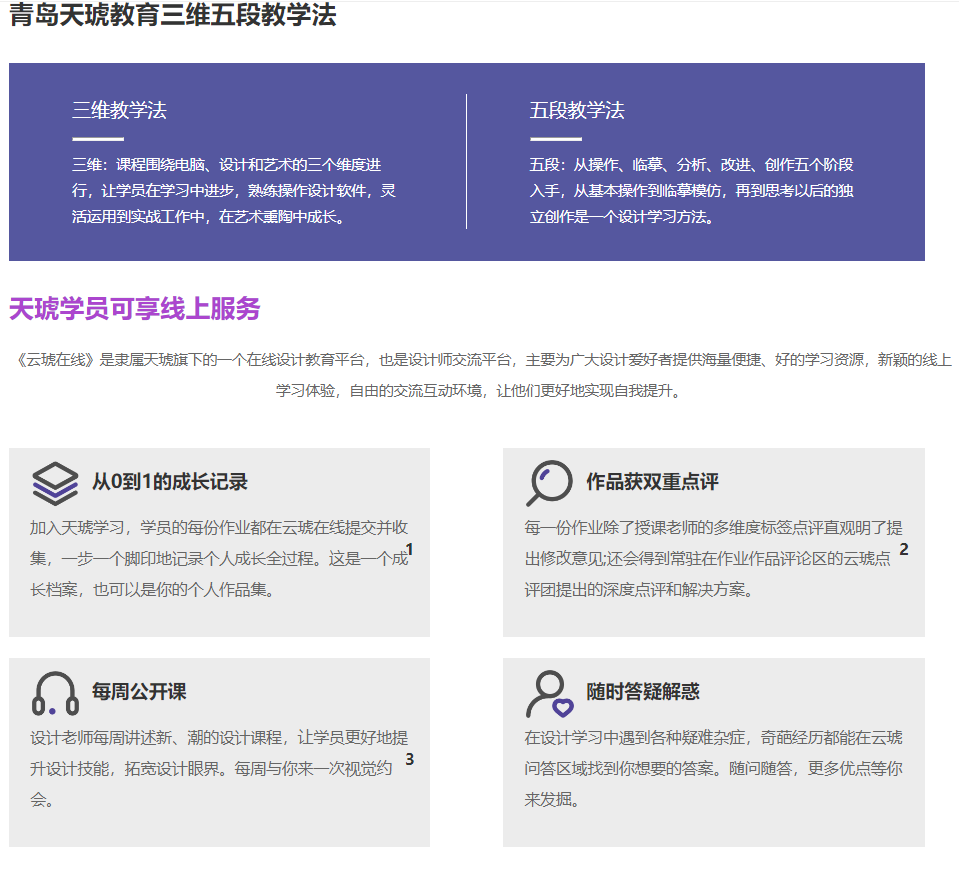Click the 青岛天琥教育三维五段教学法 page title
Image resolution: width=959 pixels, height=871 pixels.
172,16
